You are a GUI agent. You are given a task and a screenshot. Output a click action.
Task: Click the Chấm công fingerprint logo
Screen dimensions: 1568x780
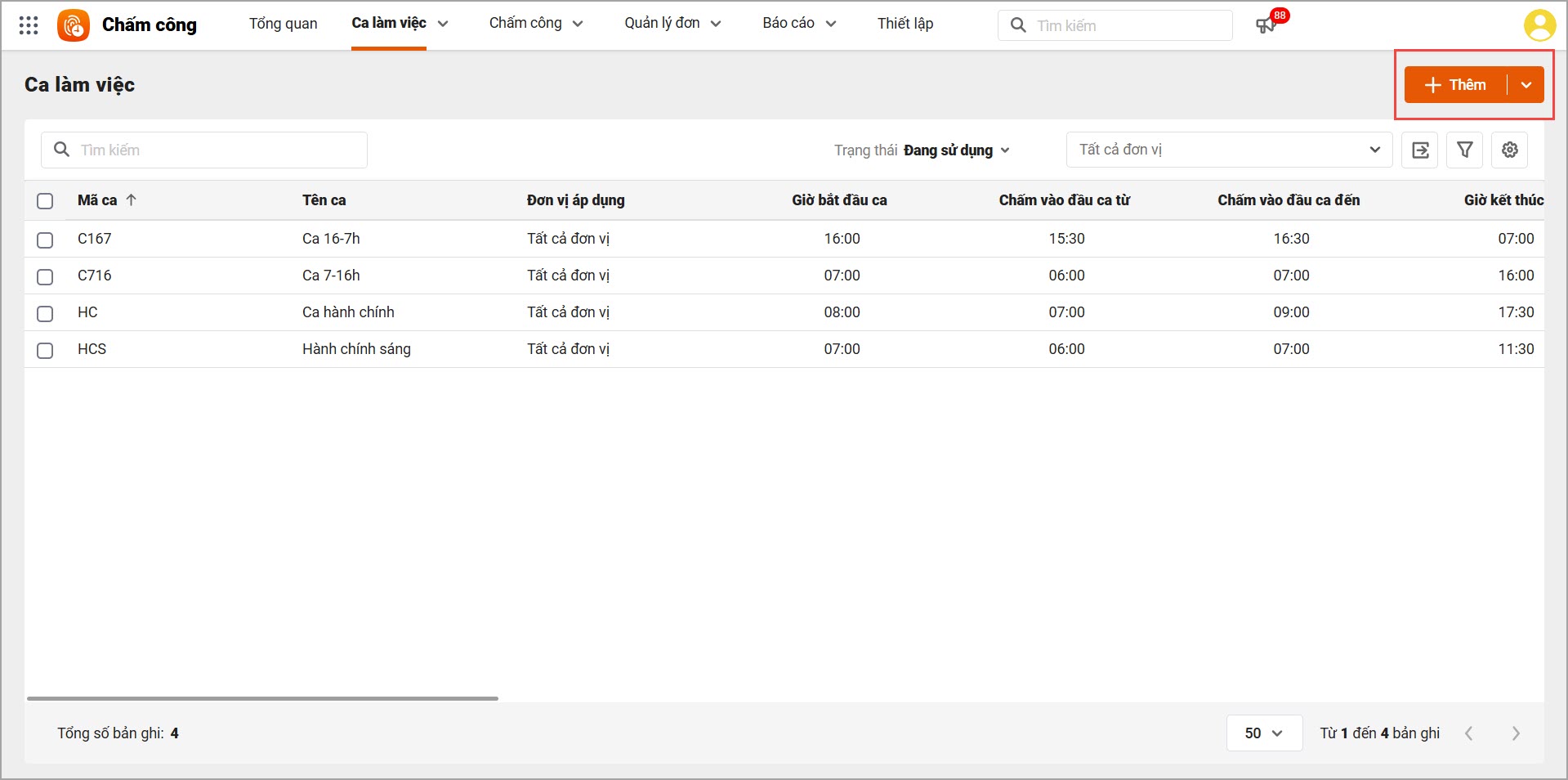coord(74,25)
